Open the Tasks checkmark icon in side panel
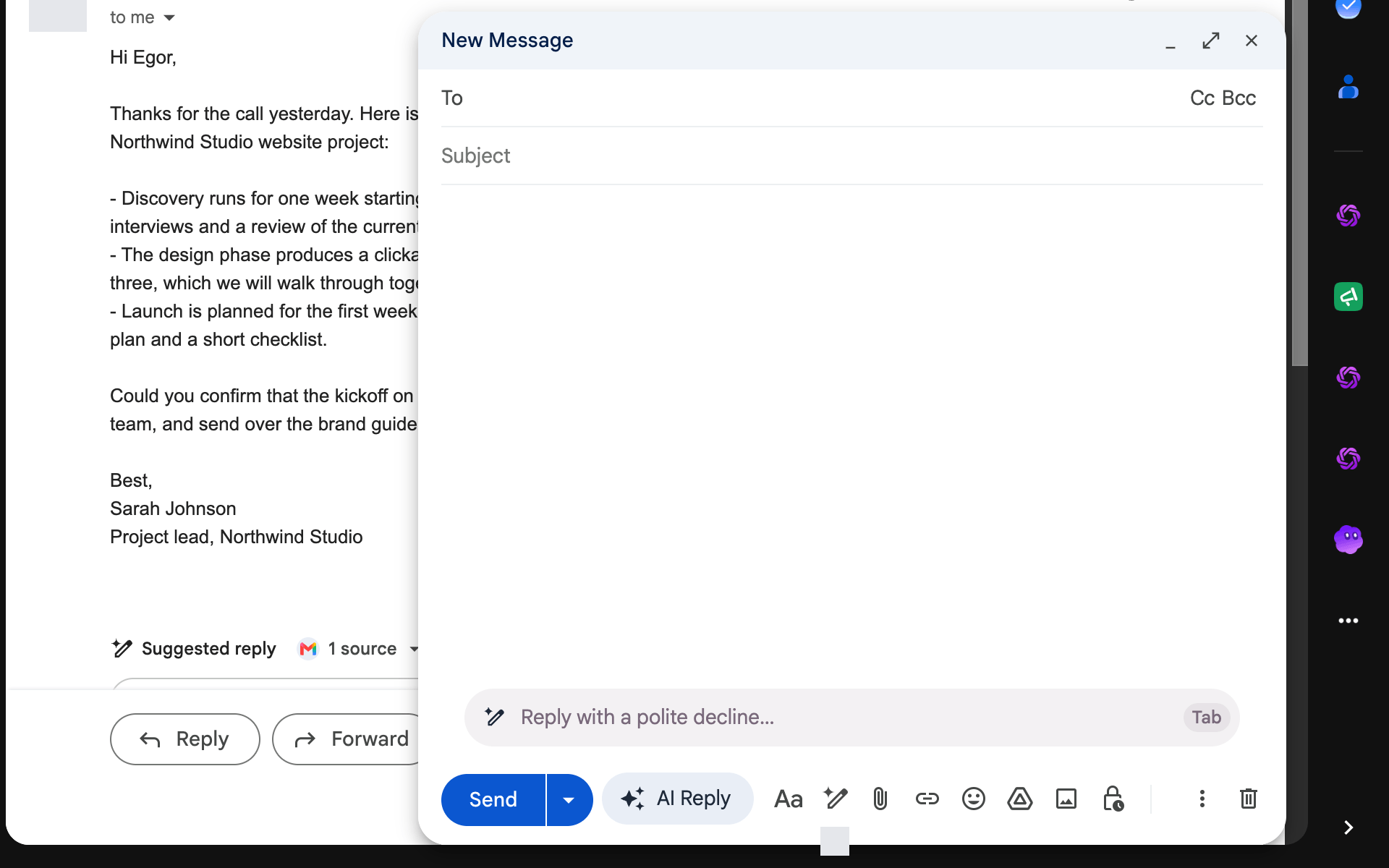 point(1348,9)
